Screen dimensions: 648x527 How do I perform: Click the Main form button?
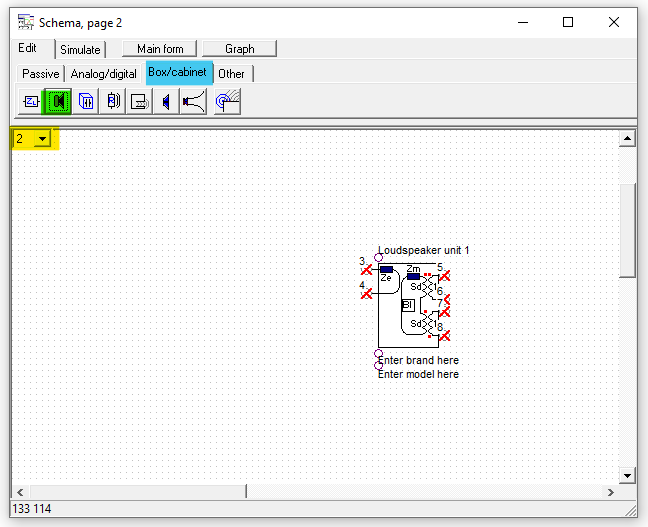160,48
